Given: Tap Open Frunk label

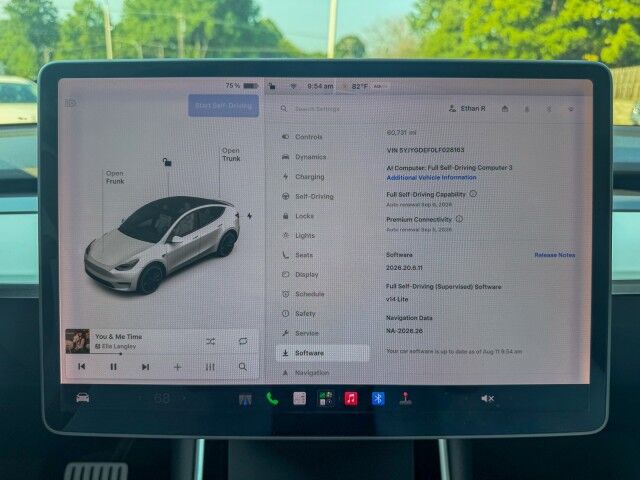Looking at the screenshot, I should click(x=115, y=177).
